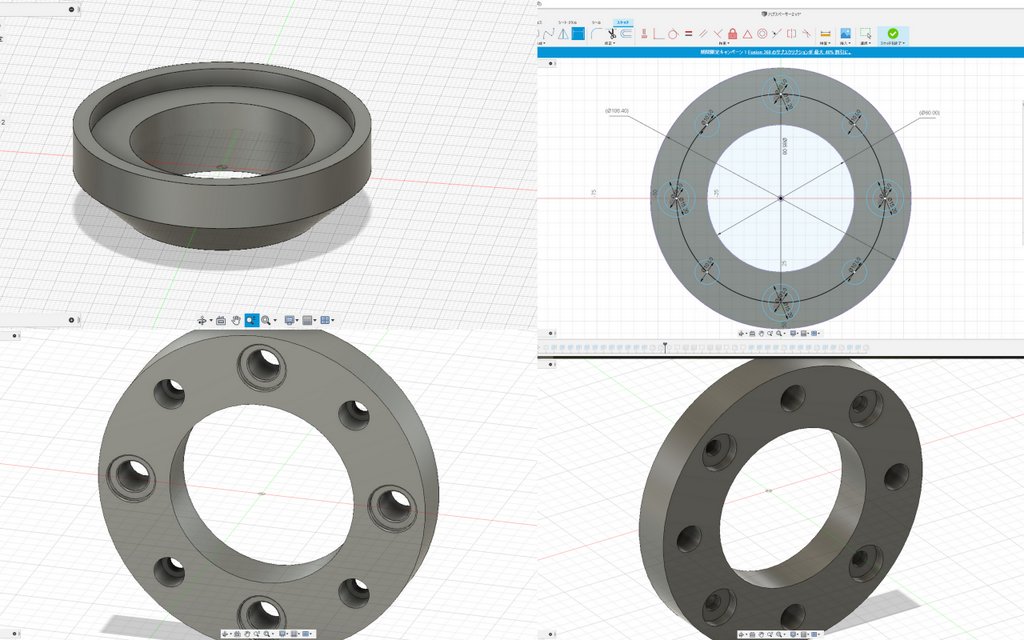Apply the Tangent constraint
Image resolution: width=1024 pixels, height=640 pixels.
(673, 34)
